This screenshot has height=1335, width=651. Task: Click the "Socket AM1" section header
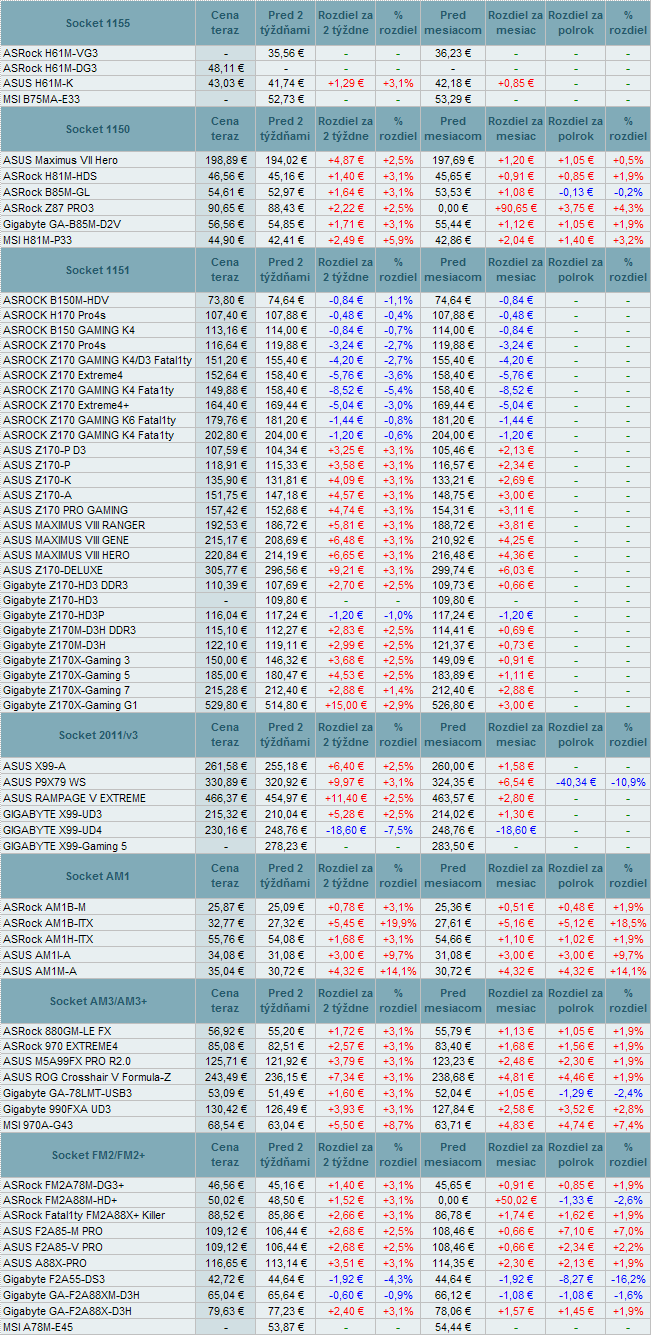pos(97,876)
